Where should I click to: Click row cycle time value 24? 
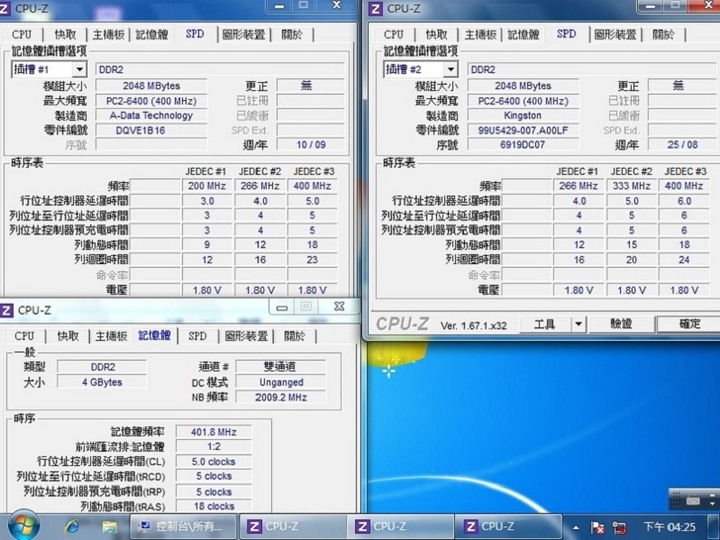684,260
